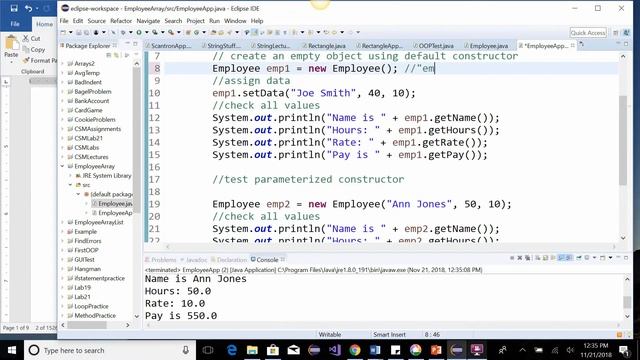
Task: Expand the Arrays2 project
Action: tap(62, 64)
